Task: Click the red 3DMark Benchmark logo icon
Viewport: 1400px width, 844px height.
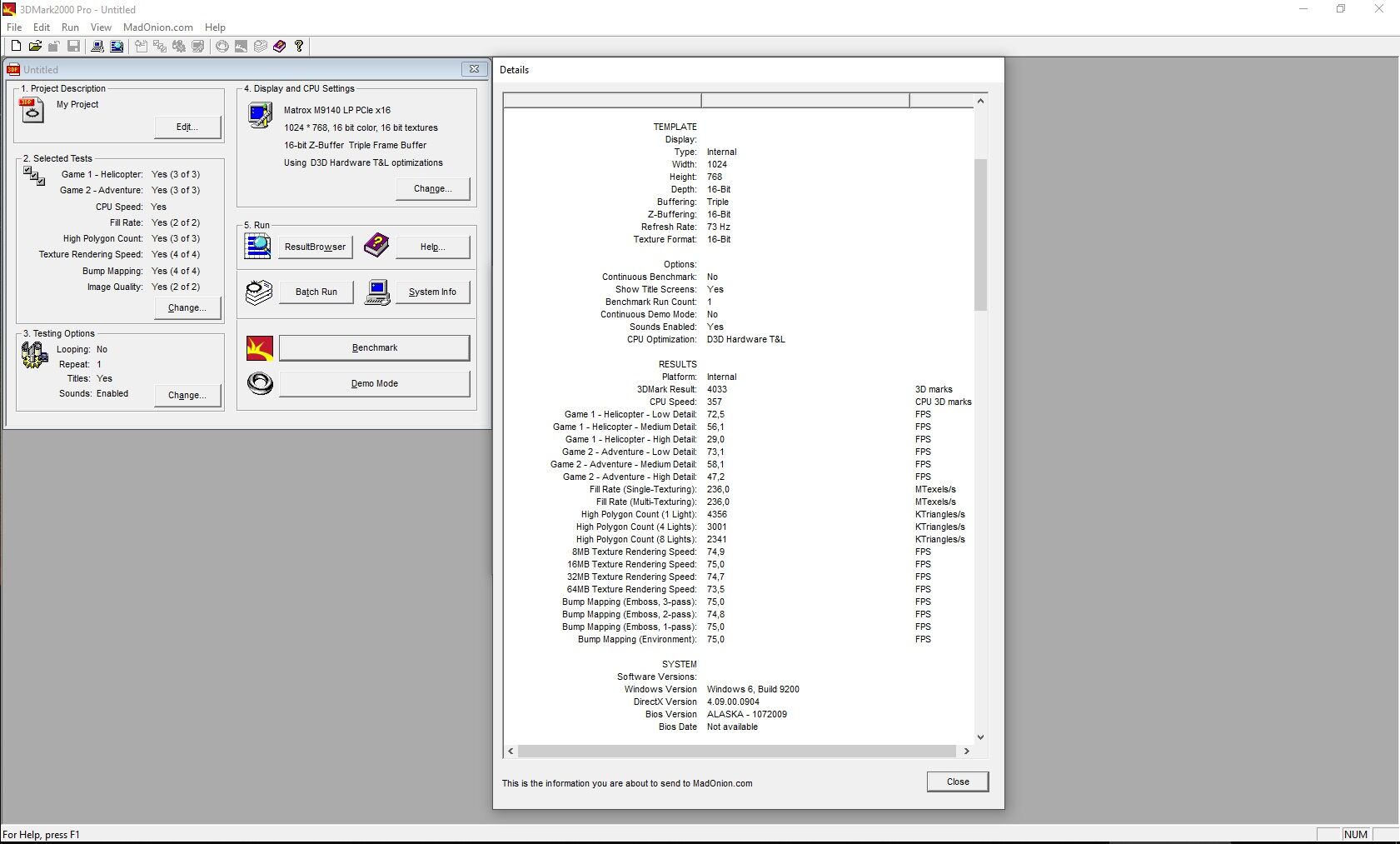Action: [x=260, y=348]
